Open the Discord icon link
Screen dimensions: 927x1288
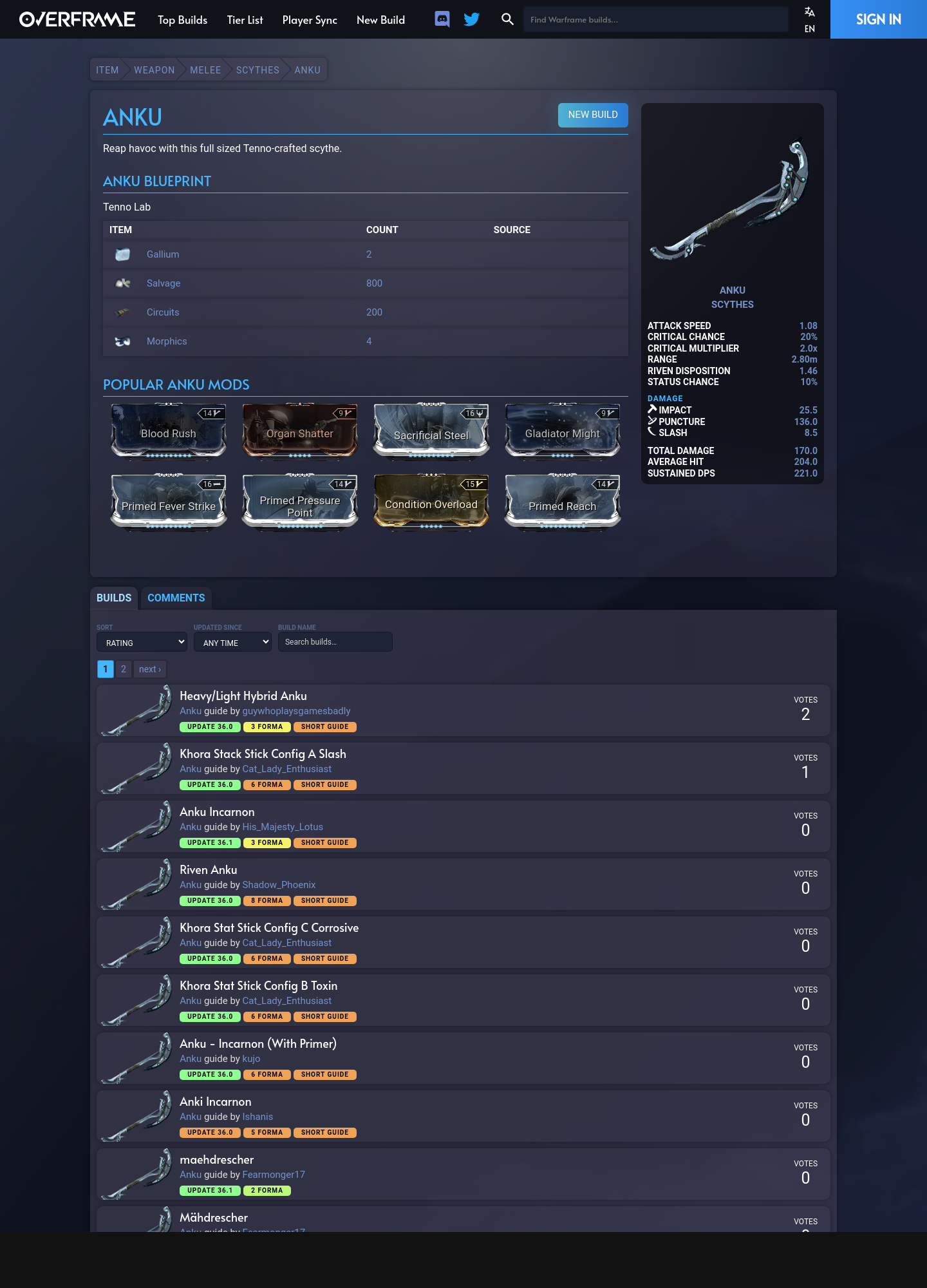(x=442, y=19)
